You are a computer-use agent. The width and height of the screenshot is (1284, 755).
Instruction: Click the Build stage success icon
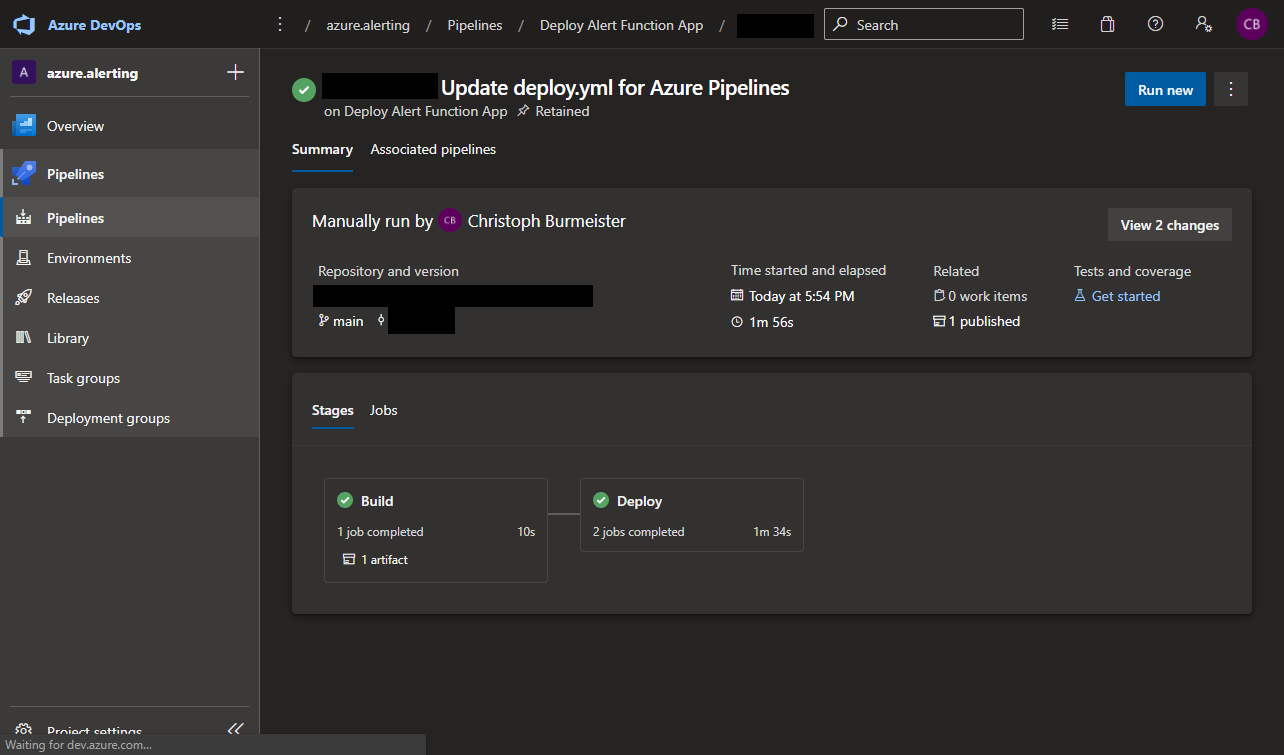[x=345, y=501]
